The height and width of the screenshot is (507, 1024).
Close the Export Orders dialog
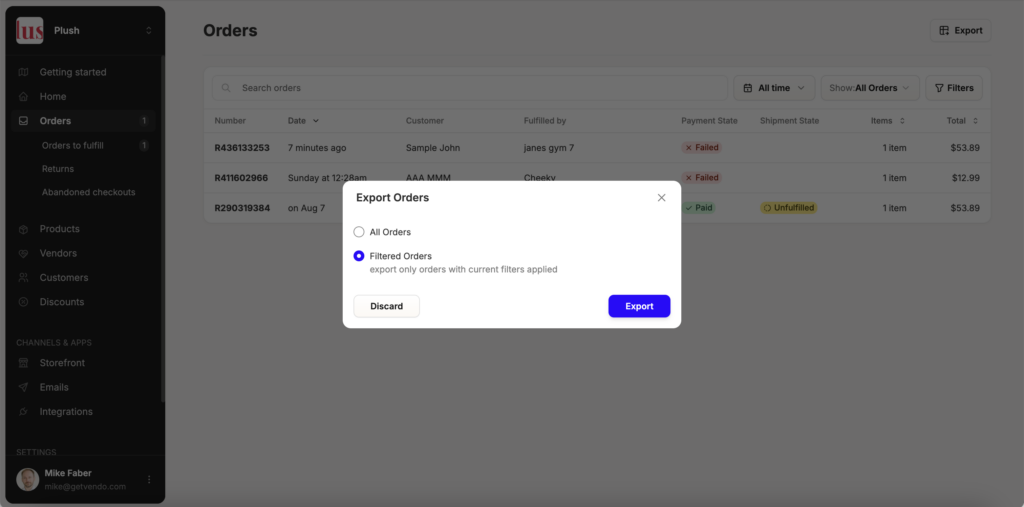pos(662,197)
